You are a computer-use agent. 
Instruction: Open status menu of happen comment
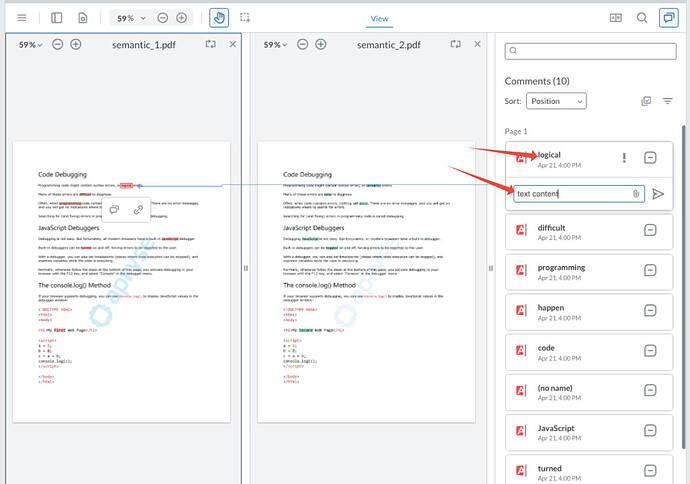coord(650,310)
